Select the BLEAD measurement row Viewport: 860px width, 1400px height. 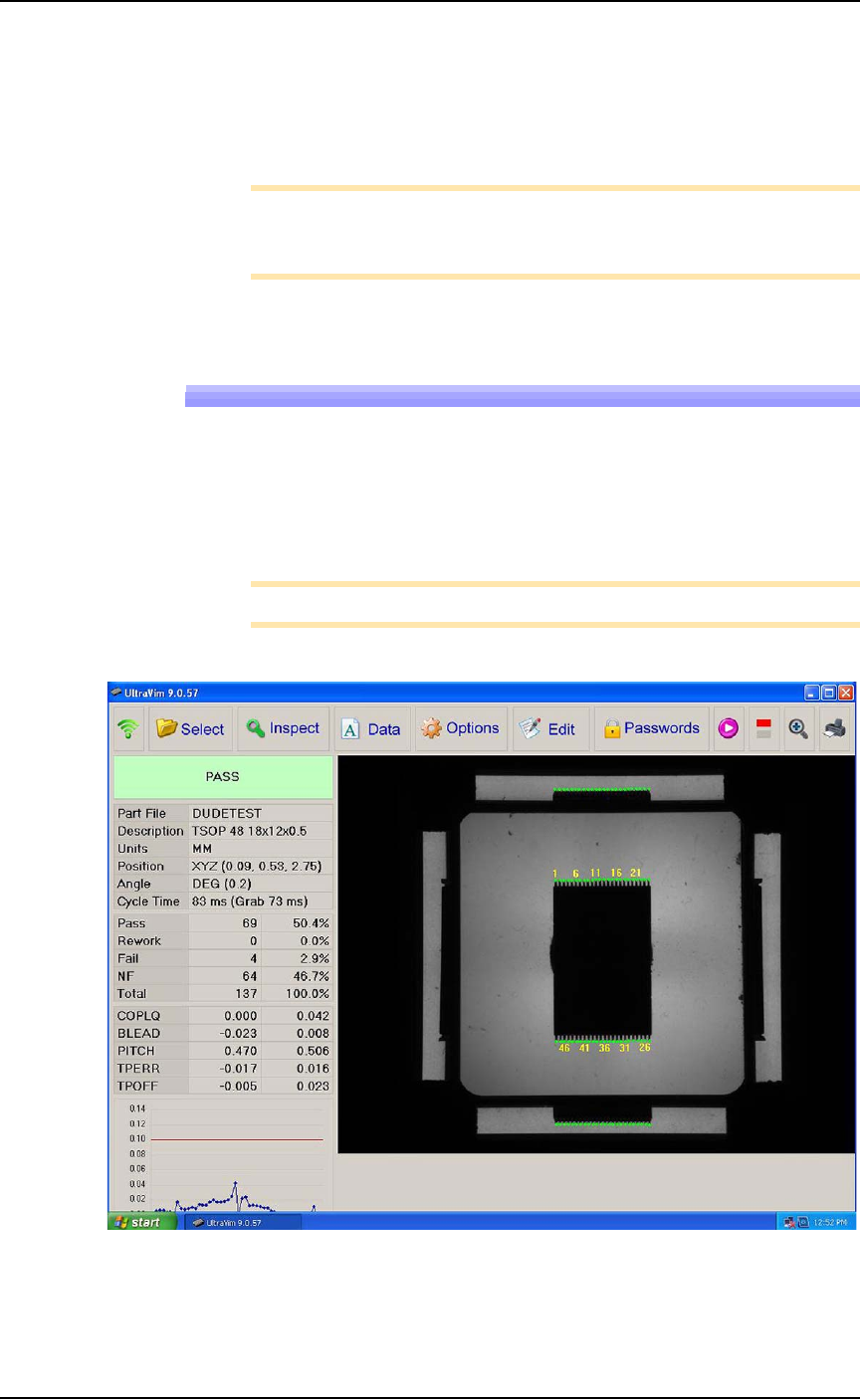pyautogui.click(x=223, y=1033)
